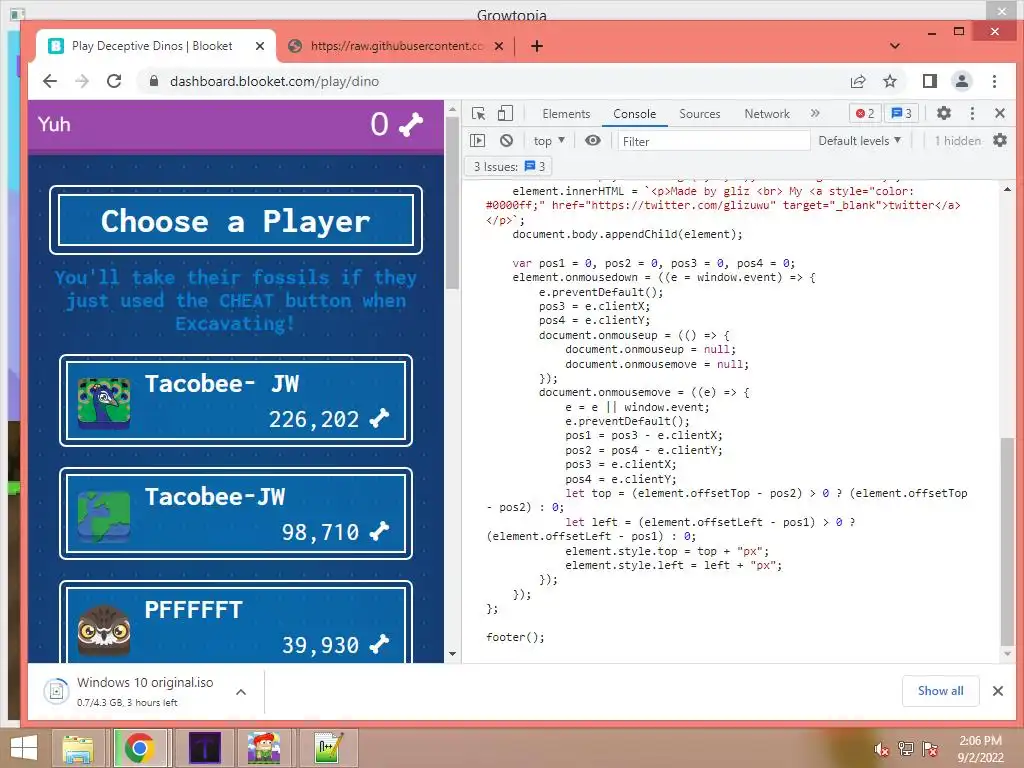Choose player Tacobee-JW with 98,710
Screen dimensions: 1024x768
(x=236, y=513)
